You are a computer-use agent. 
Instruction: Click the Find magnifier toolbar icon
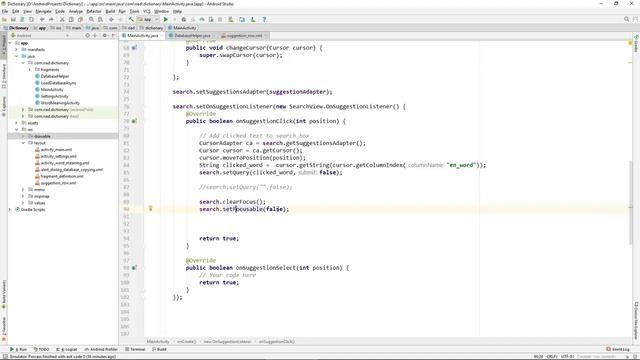click(91, 19)
